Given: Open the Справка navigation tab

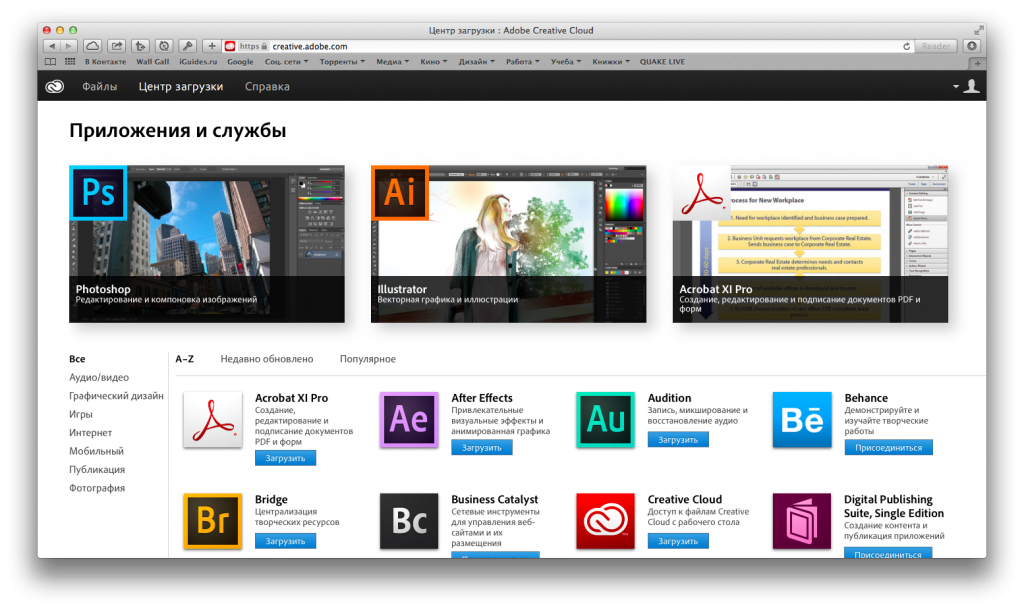Looking at the screenshot, I should pyautogui.click(x=267, y=86).
